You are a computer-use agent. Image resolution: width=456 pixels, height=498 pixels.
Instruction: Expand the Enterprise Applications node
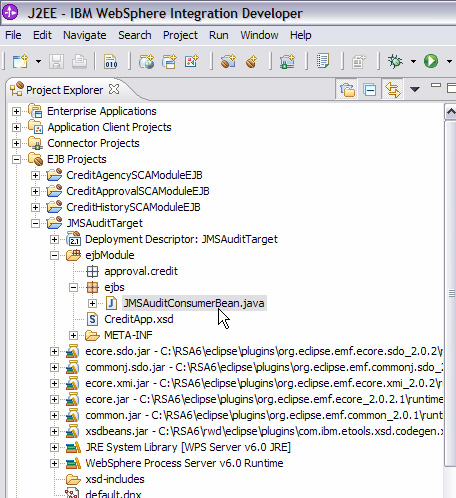pyautogui.click(x=16, y=111)
